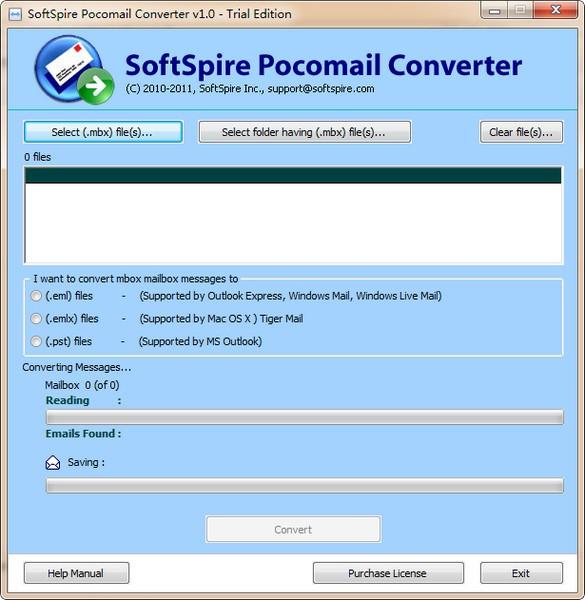Select the (.emlx) files radio option

[36, 318]
